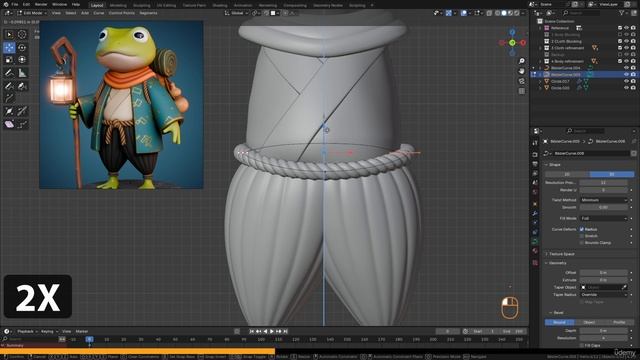Click the timeline play button

point(272,331)
